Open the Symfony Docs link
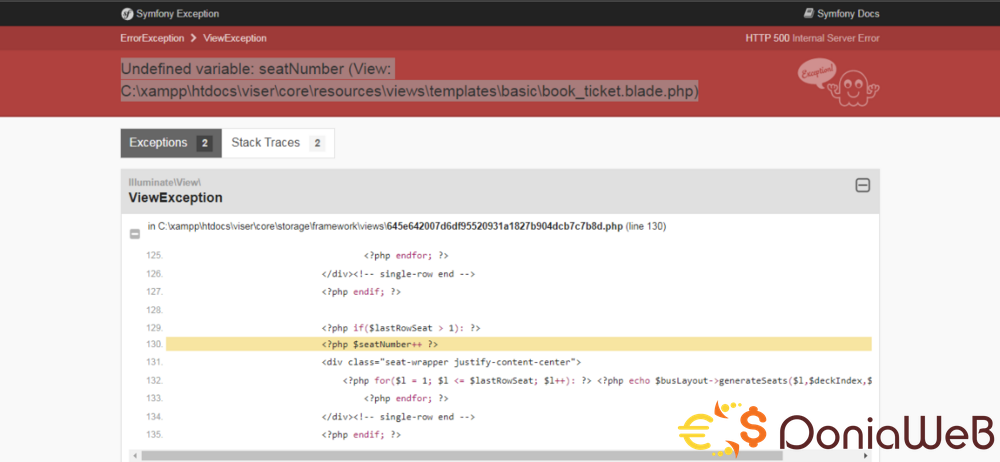The height and width of the screenshot is (462, 1000). 850,14
